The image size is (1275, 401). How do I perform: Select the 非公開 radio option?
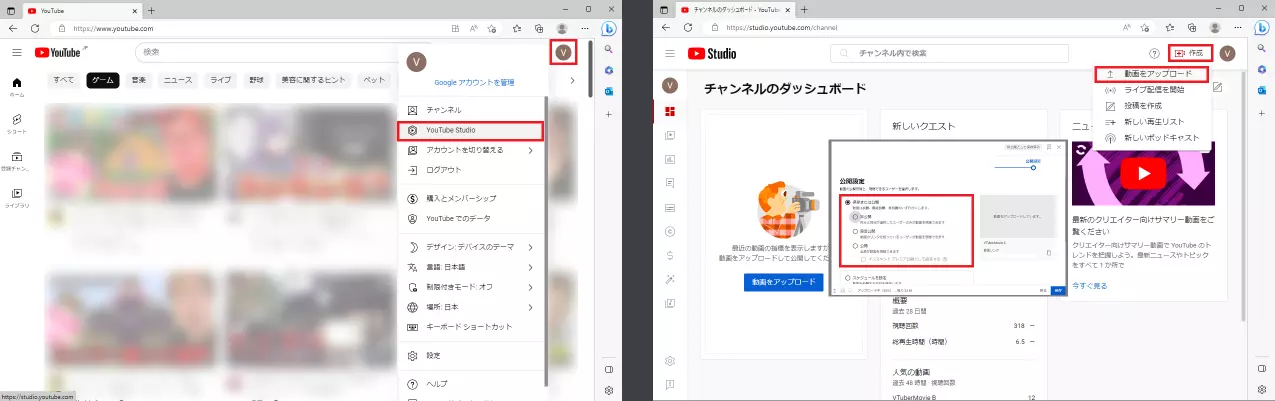855,216
